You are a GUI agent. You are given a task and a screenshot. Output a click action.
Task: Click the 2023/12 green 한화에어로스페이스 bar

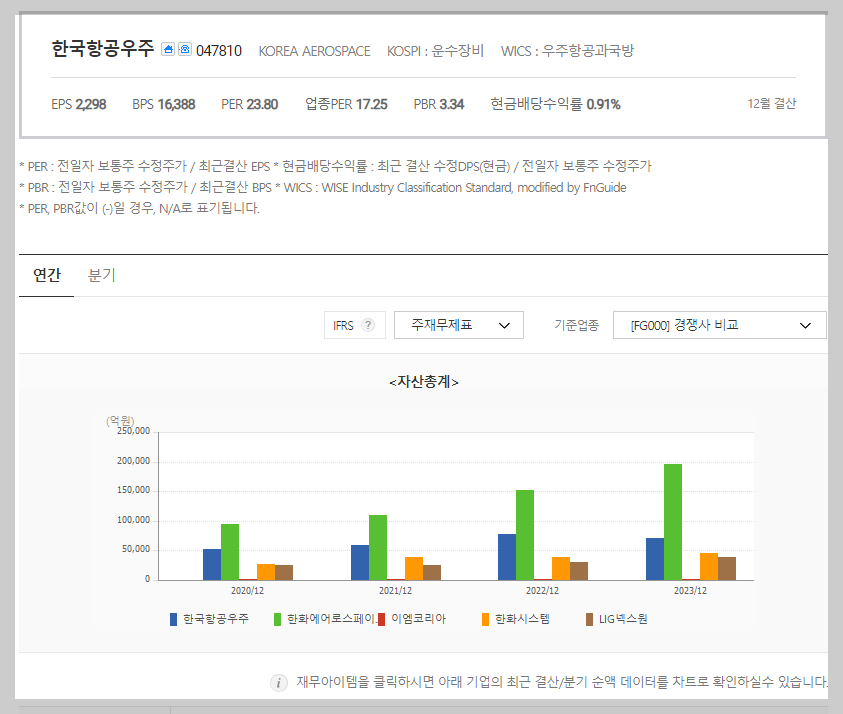673,522
